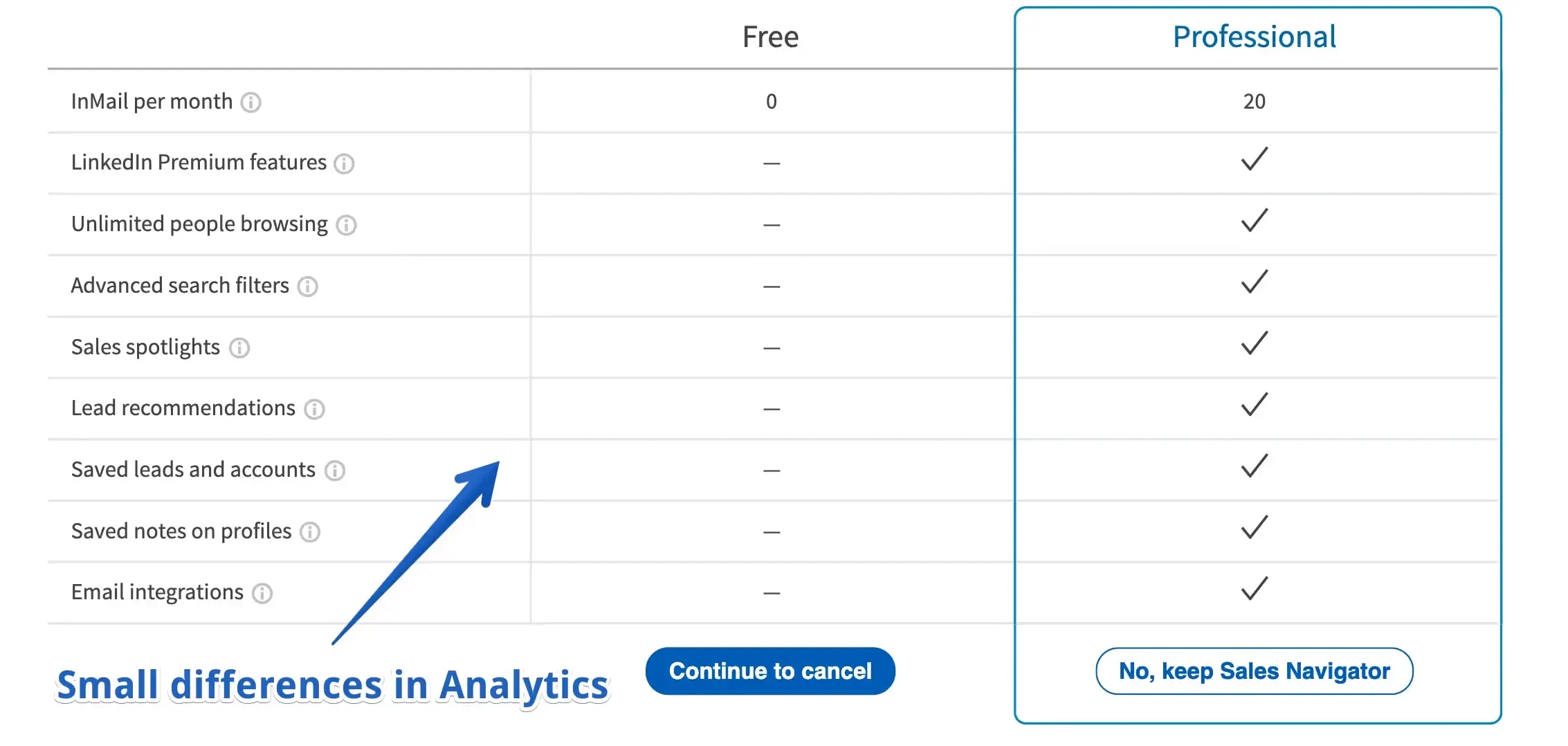Screen dimensions: 1568x746
Task: Open the Unlimited people browsing info icon
Action: pyautogui.click(x=347, y=225)
